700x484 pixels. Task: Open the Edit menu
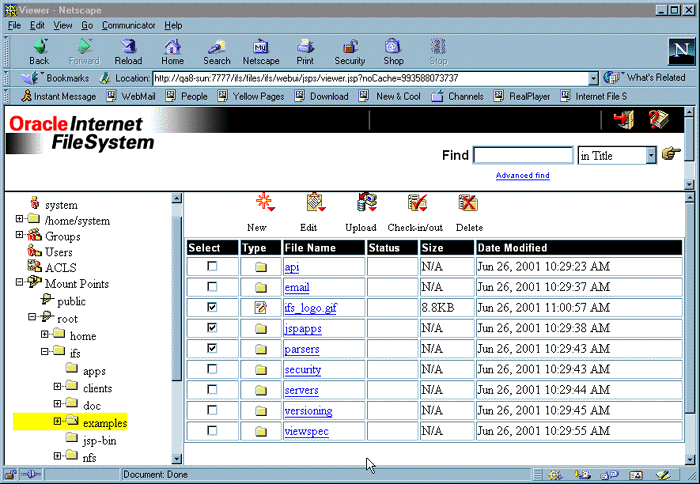tap(37, 25)
